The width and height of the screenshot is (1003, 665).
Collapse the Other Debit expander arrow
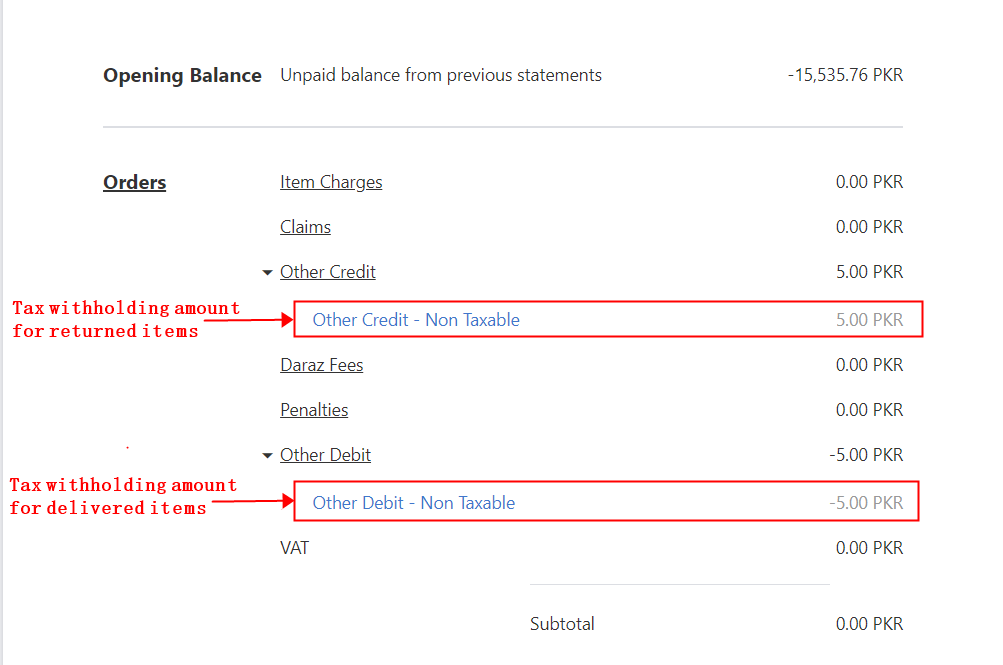(x=267, y=456)
